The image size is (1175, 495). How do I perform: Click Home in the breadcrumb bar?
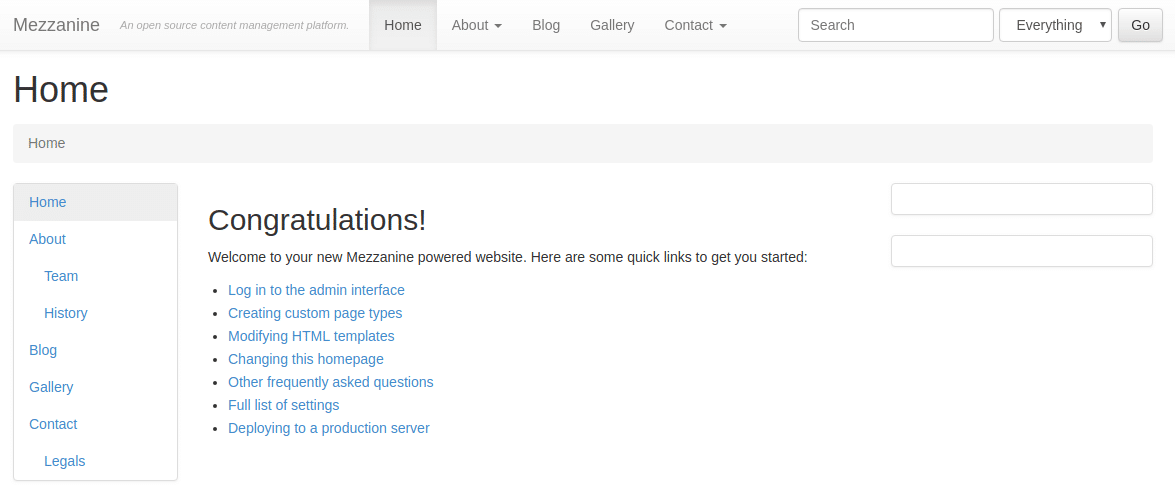point(46,143)
